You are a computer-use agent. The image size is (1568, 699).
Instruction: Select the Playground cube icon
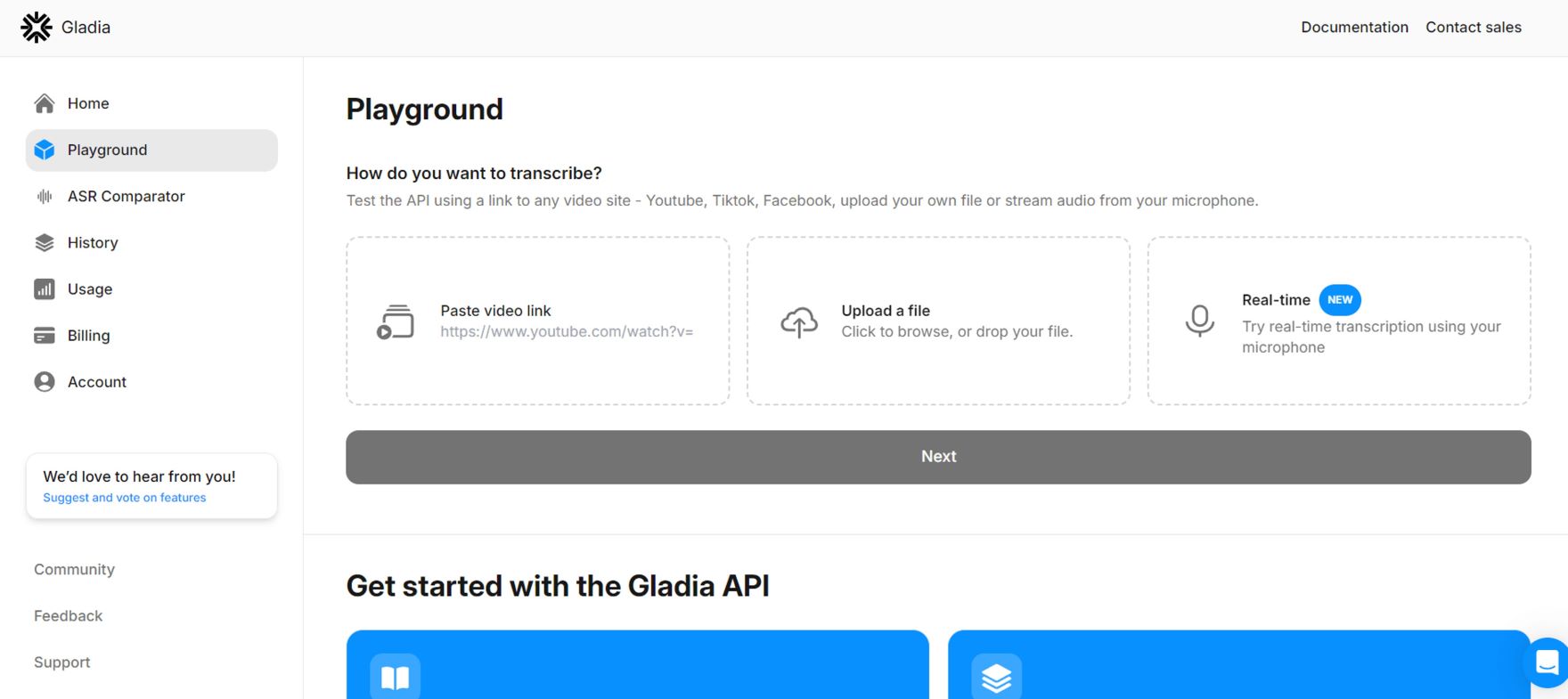45,150
